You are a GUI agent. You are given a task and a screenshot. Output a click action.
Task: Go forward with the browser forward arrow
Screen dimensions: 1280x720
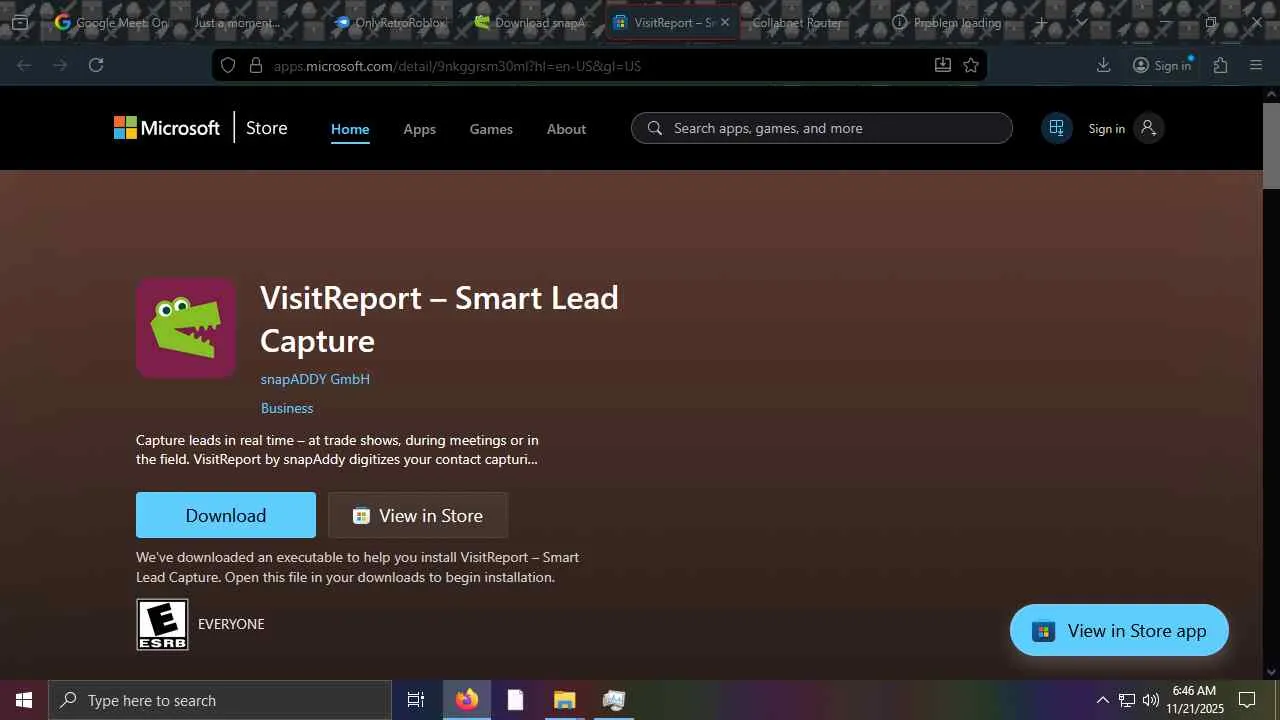[x=60, y=65]
